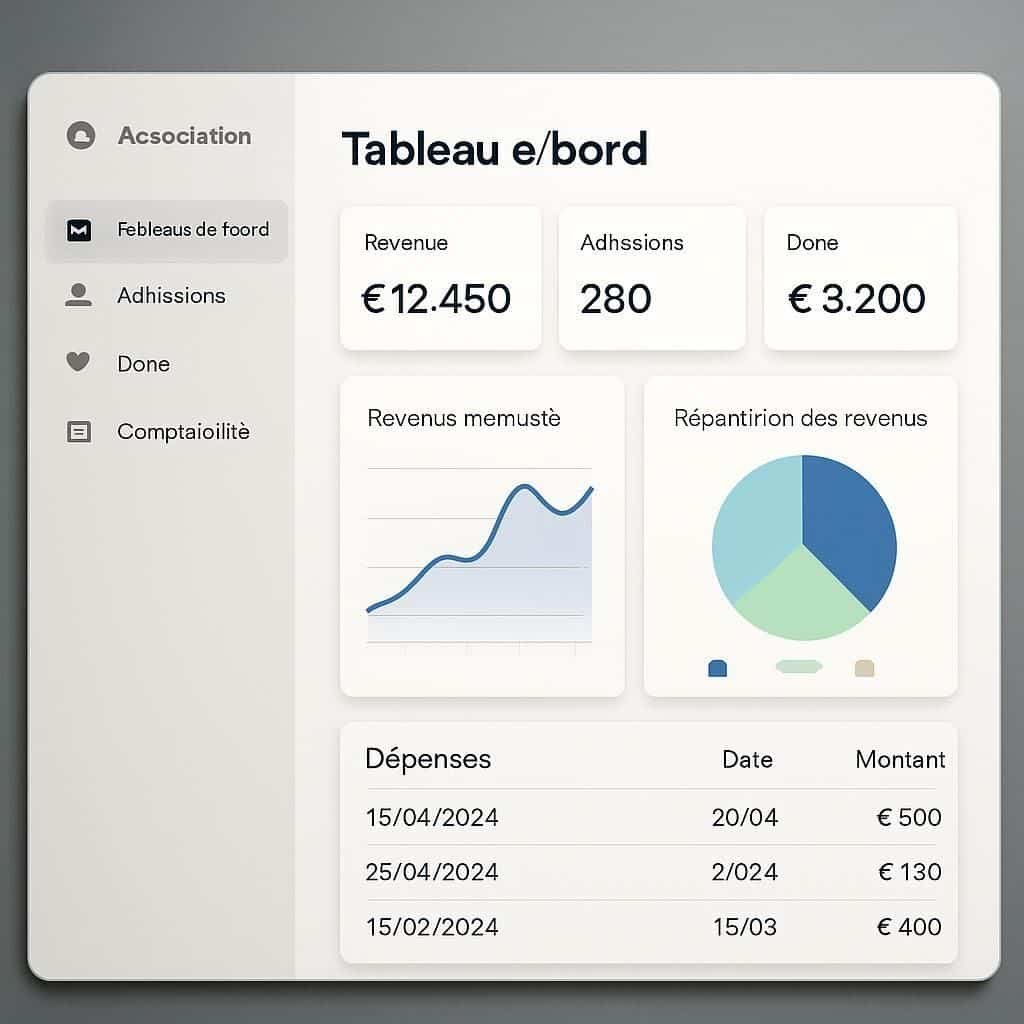This screenshot has height=1024, width=1024.
Task: Click the blue legend square under the pie chart
Action: coord(718,666)
